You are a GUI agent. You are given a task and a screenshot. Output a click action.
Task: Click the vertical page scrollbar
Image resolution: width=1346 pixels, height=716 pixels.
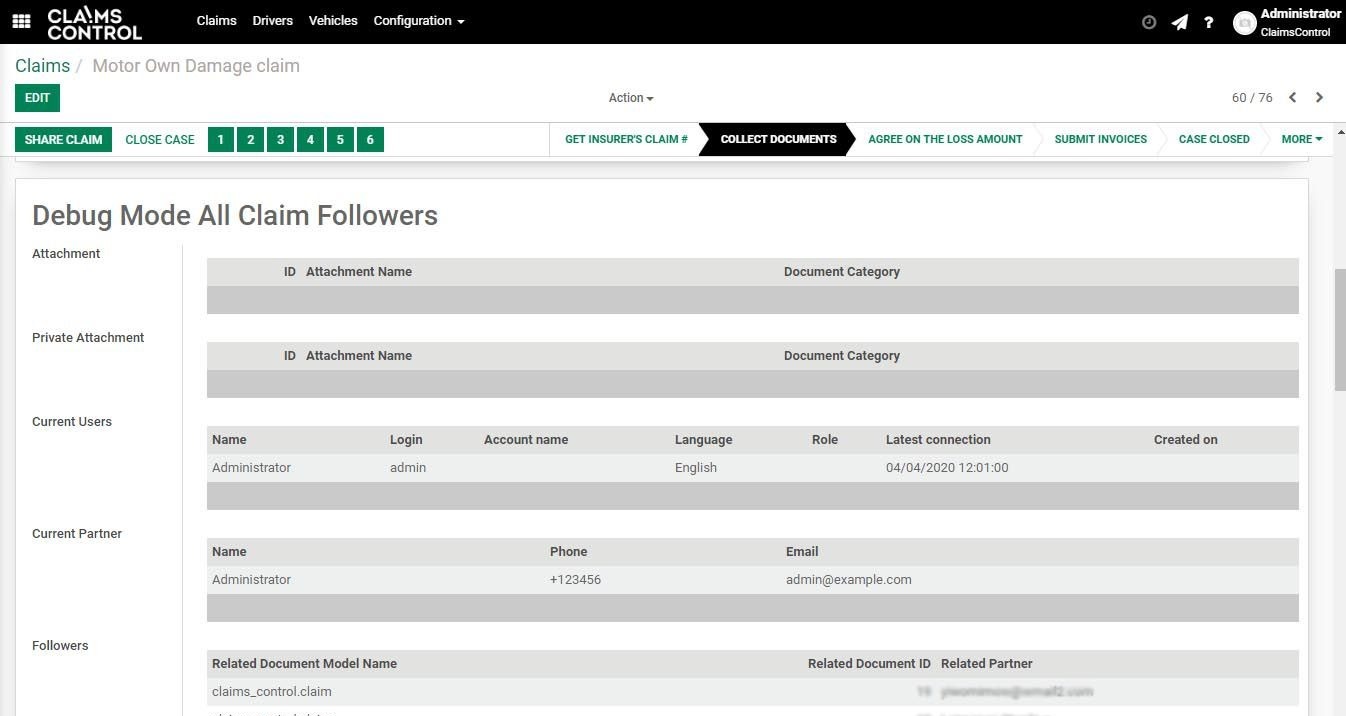(x=1340, y=330)
